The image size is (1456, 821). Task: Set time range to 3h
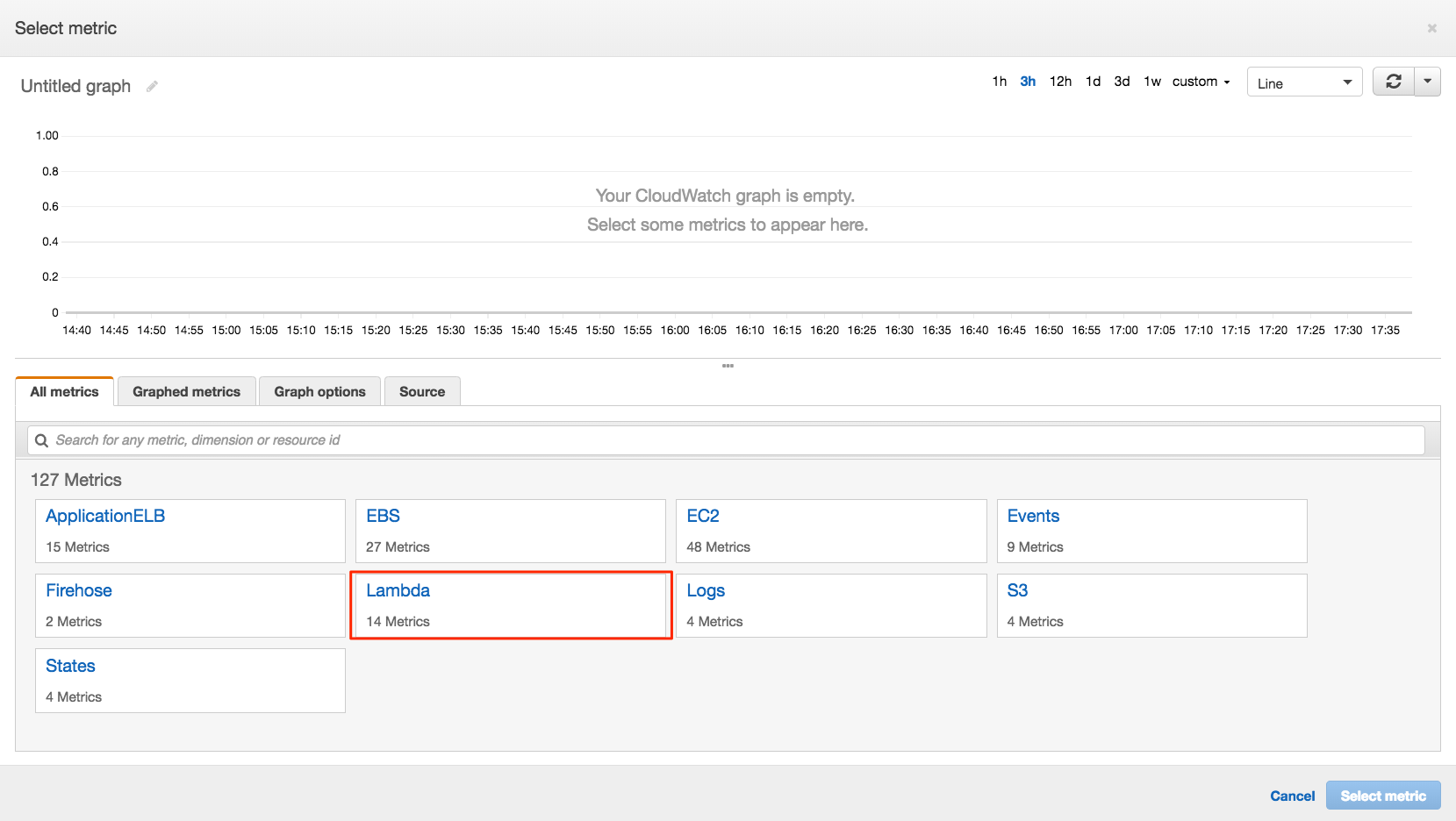[1028, 82]
